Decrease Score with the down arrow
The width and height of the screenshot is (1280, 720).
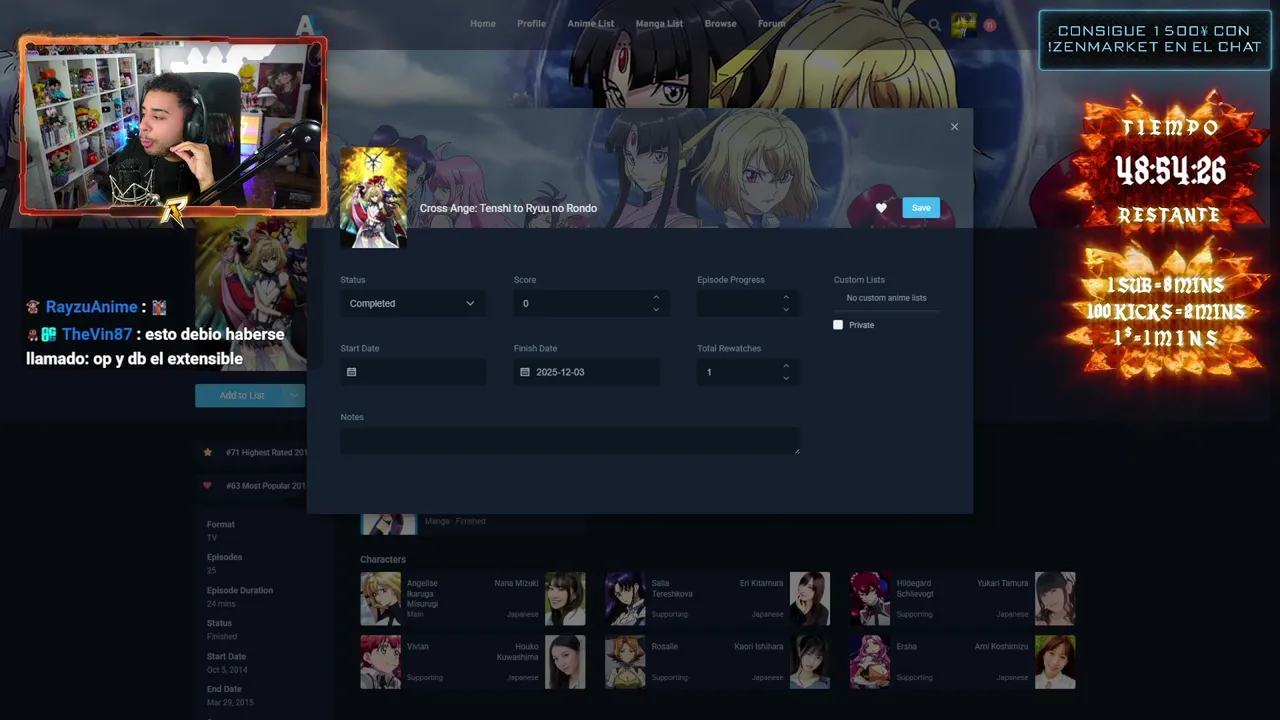[656, 309]
